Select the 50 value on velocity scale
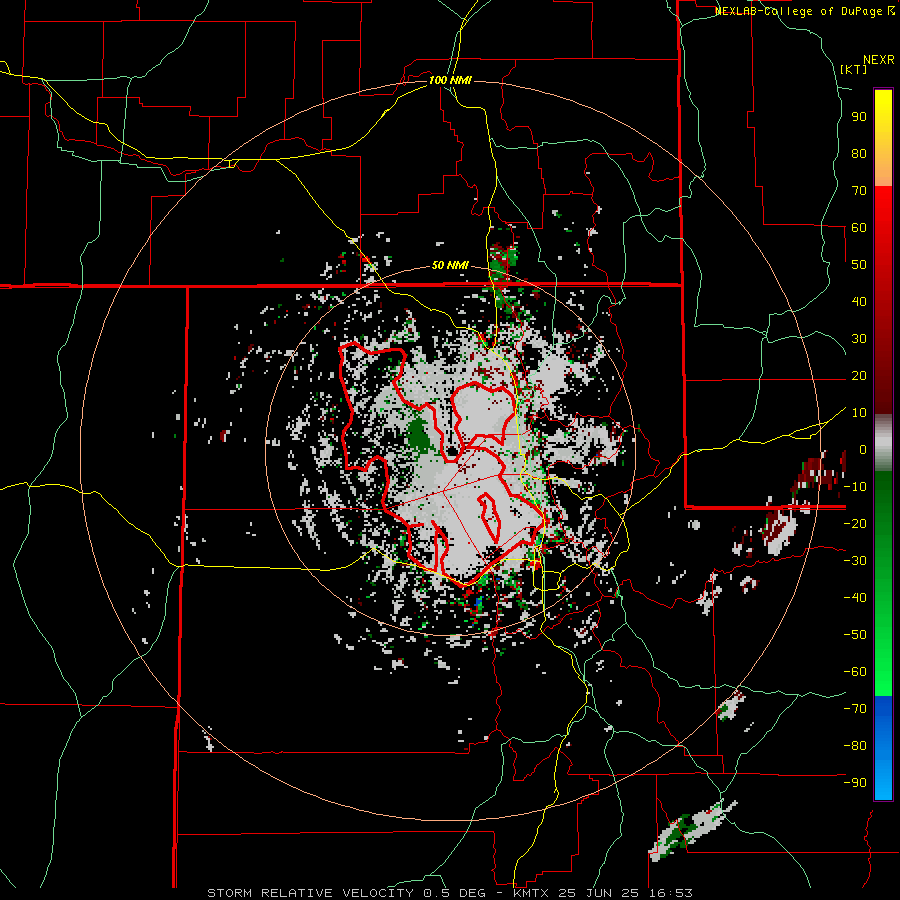The width and height of the screenshot is (900, 900). [859, 265]
